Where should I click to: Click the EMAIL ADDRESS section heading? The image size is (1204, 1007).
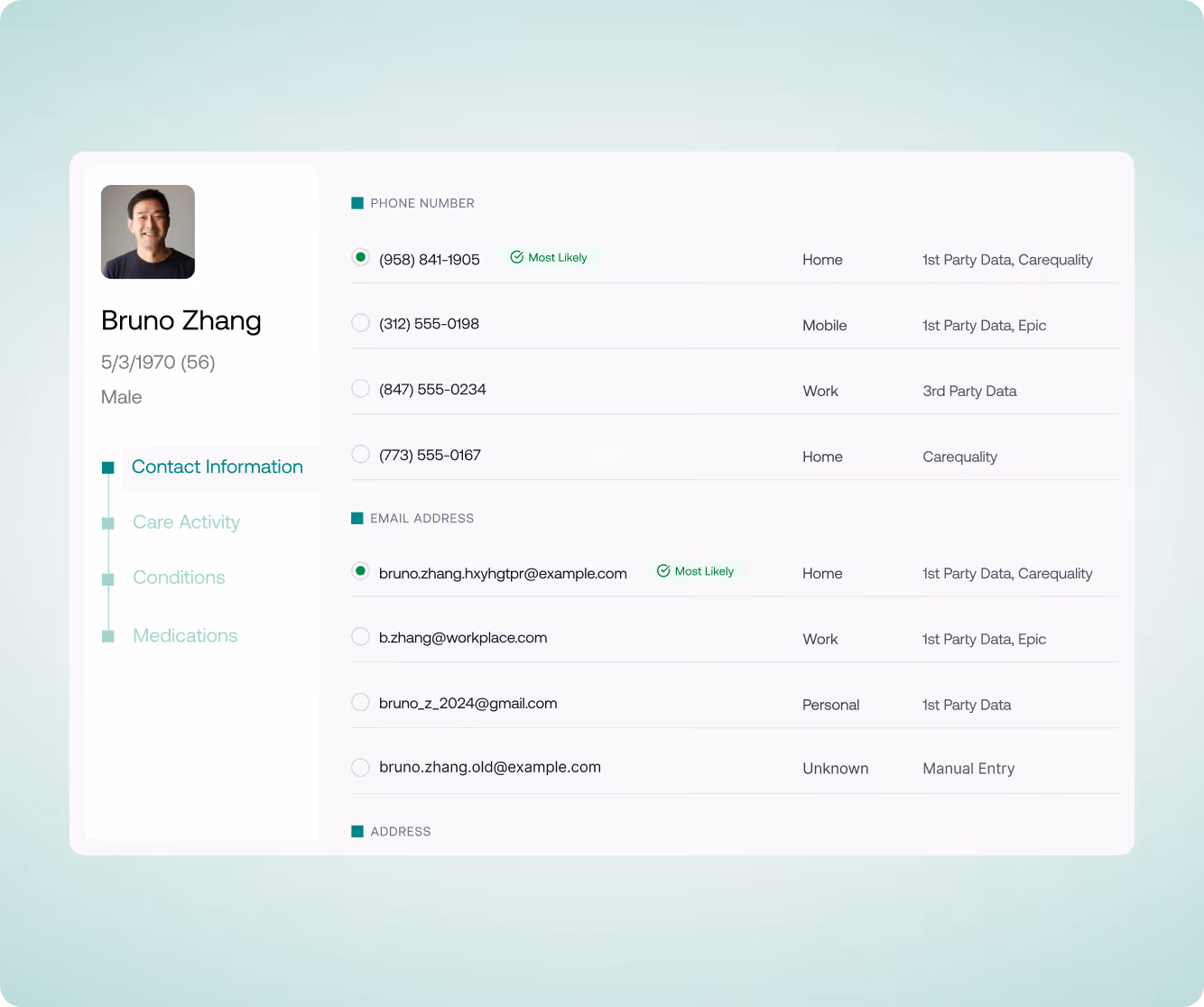pyautogui.click(x=421, y=518)
